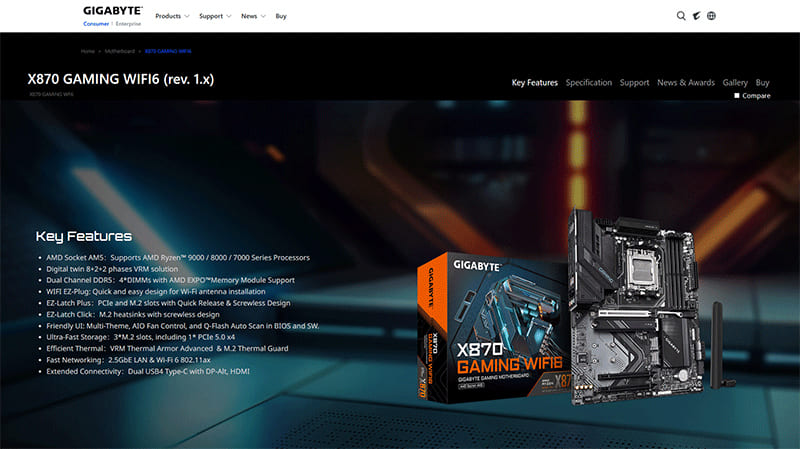
Task: Open the Support tab on product bar
Action: click(635, 83)
